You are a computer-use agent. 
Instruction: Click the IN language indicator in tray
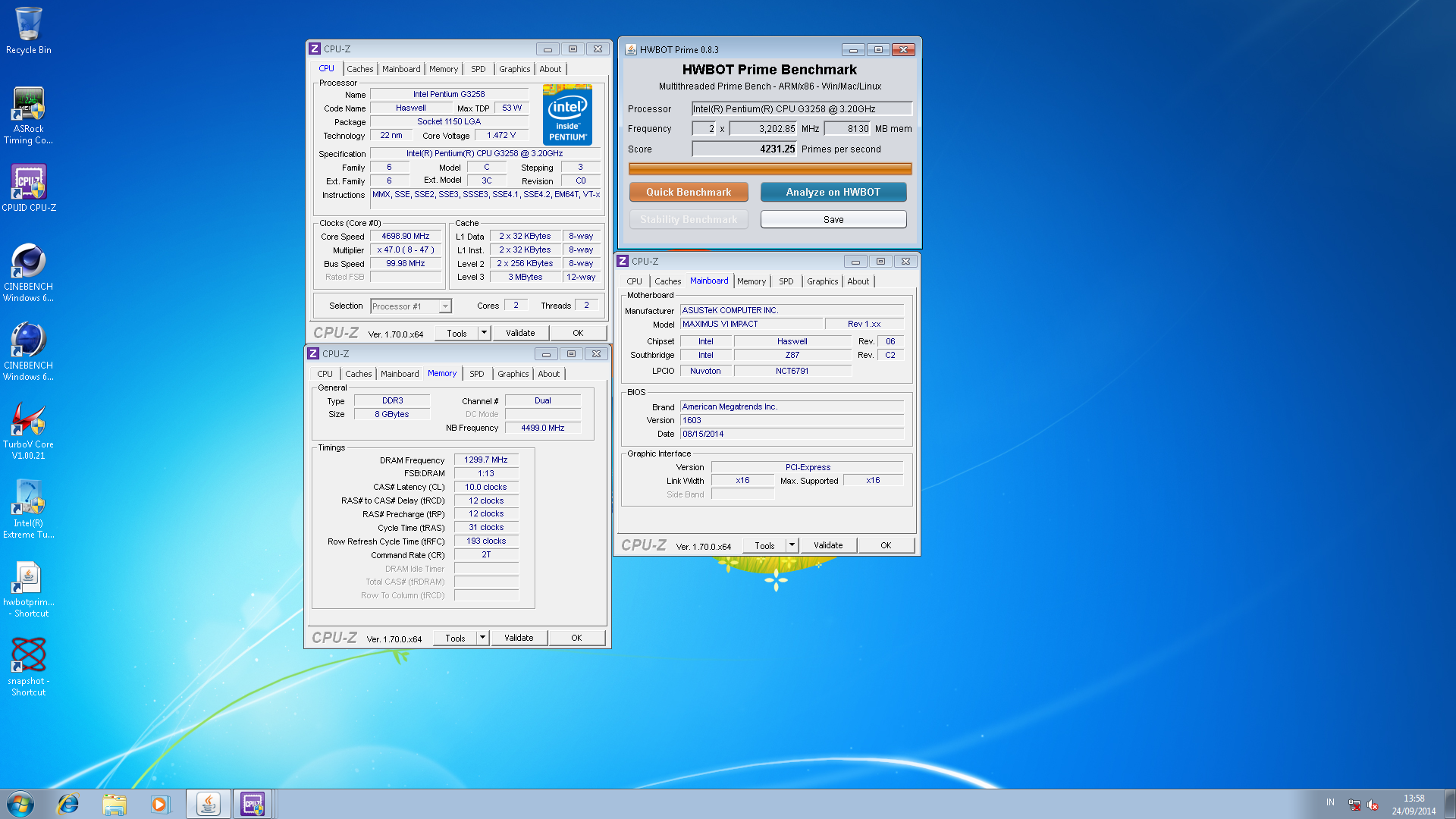(x=1330, y=802)
